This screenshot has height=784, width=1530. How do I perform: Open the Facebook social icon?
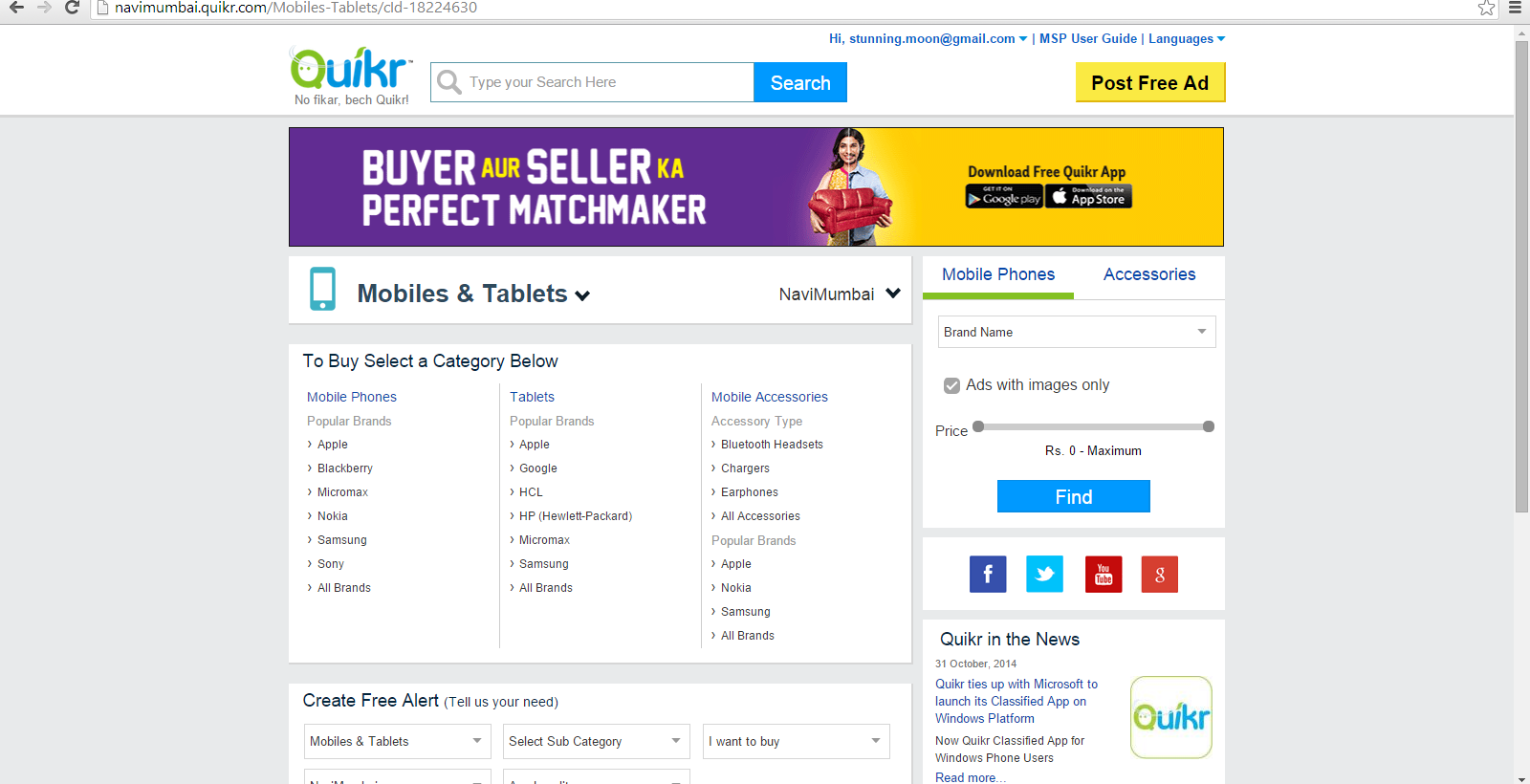pyautogui.click(x=988, y=575)
